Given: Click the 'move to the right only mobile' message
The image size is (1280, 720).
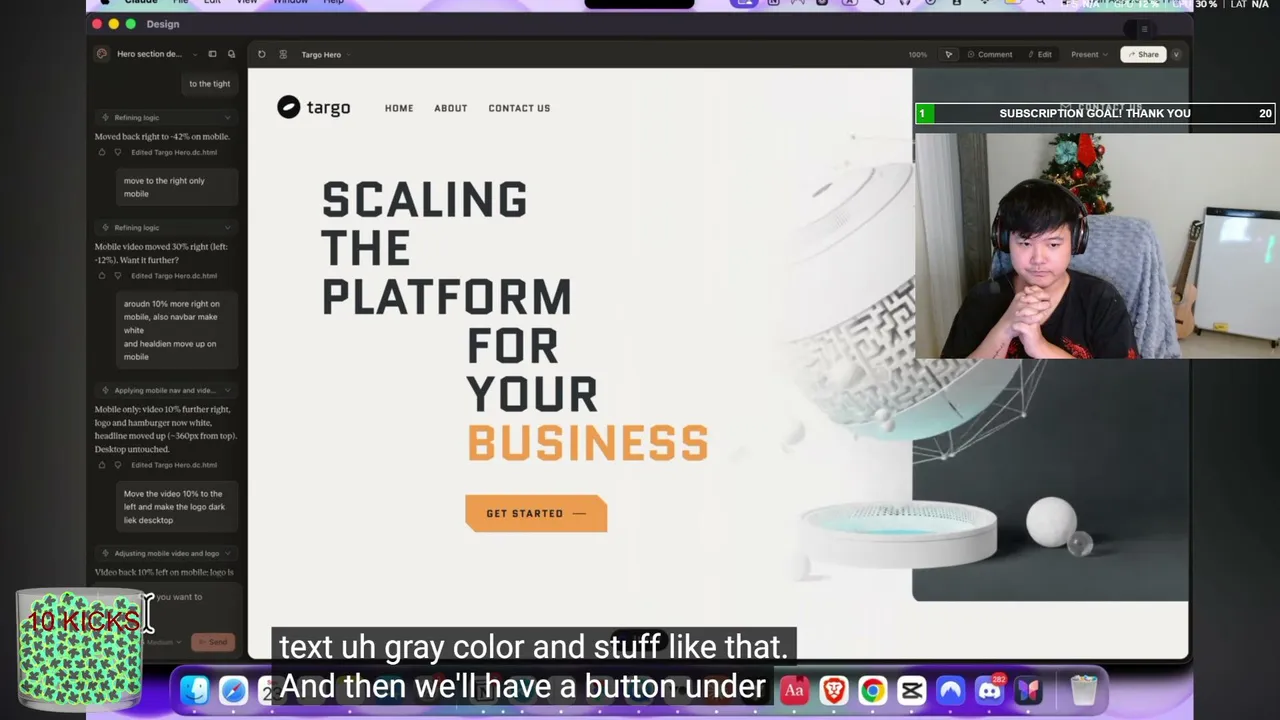Looking at the screenshot, I should click(x=177, y=187).
